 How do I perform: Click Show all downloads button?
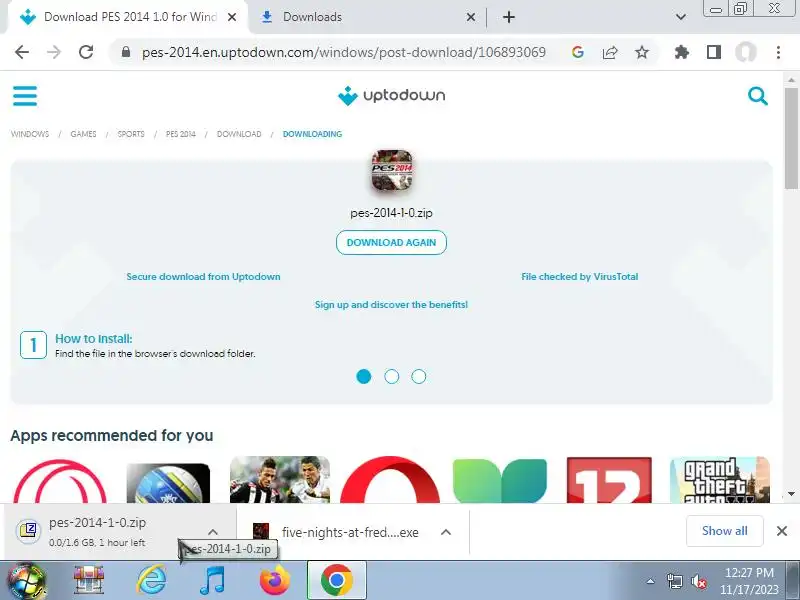(x=724, y=531)
